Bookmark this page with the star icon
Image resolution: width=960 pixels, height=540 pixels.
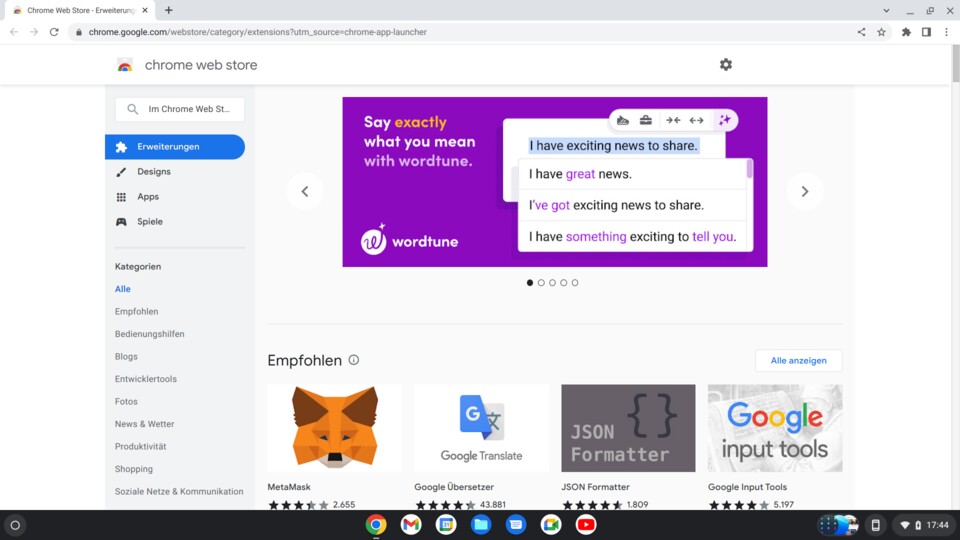click(882, 32)
